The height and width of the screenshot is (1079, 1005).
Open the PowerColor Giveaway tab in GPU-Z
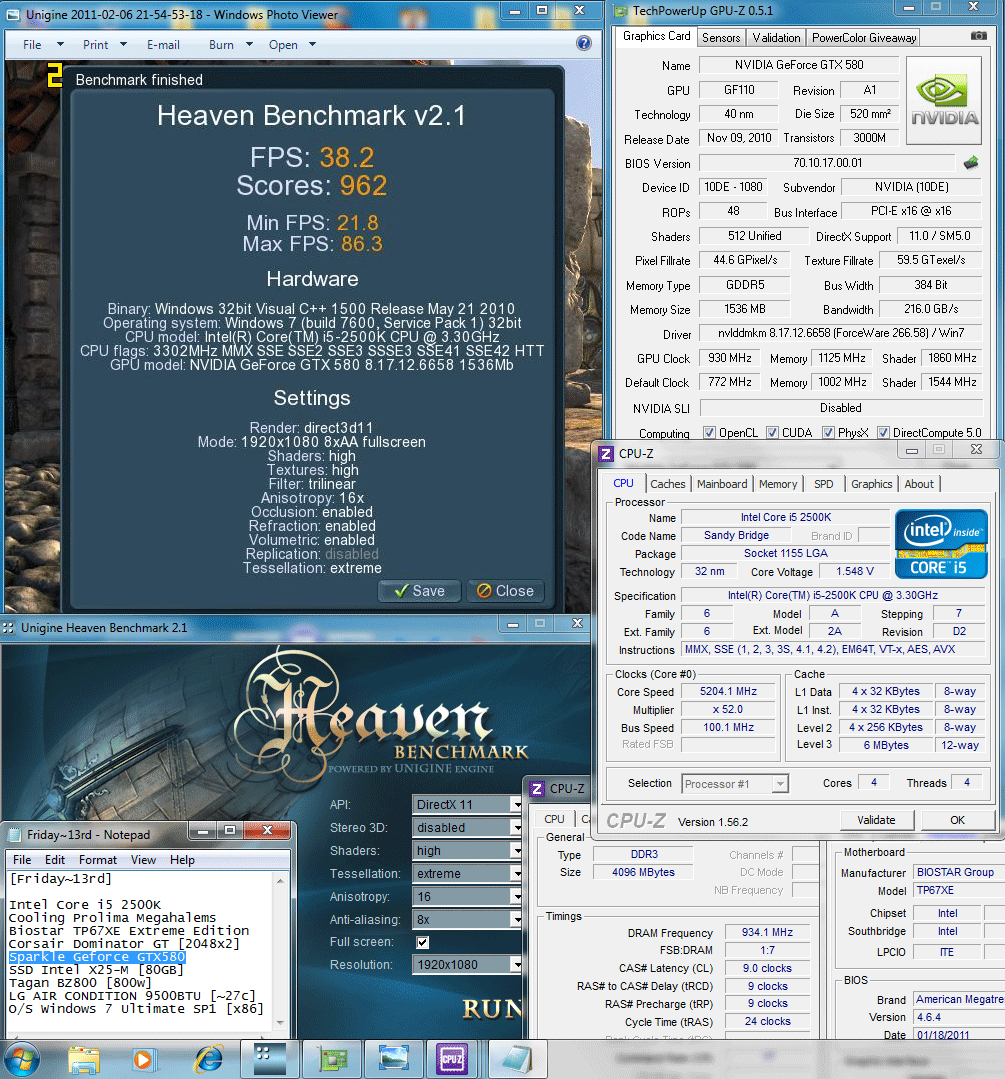864,38
